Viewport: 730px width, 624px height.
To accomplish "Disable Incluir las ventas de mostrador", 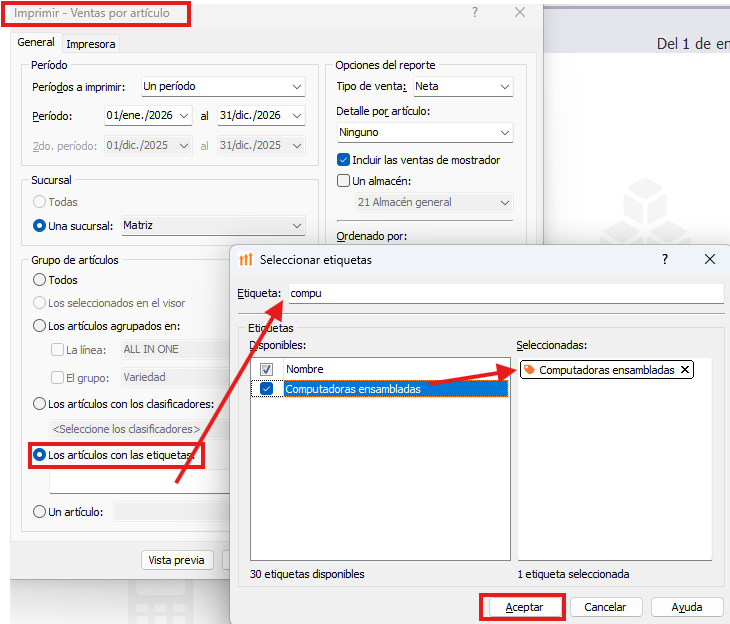I will pyautogui.click(x=343, y=160).
